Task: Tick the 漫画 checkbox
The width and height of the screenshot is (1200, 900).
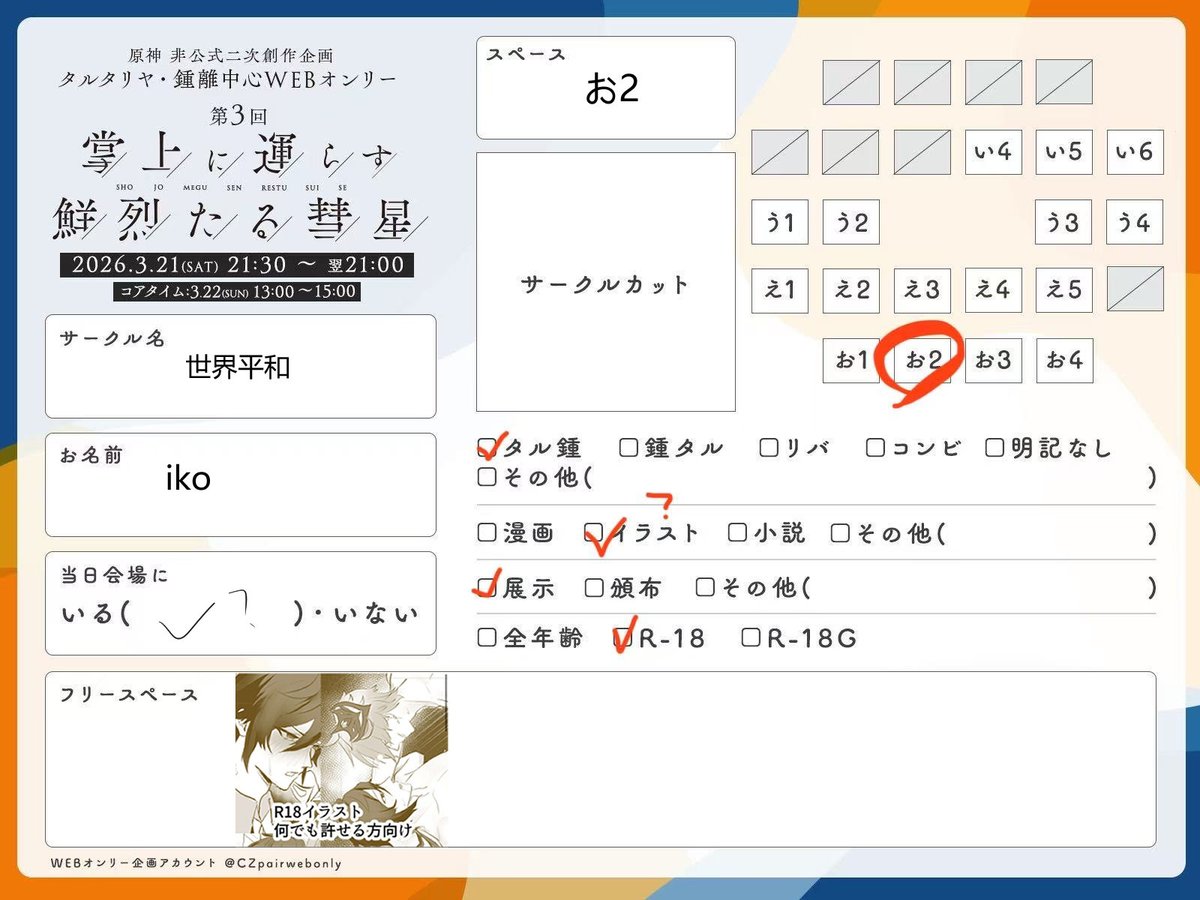Action: (x=487, y=532)
